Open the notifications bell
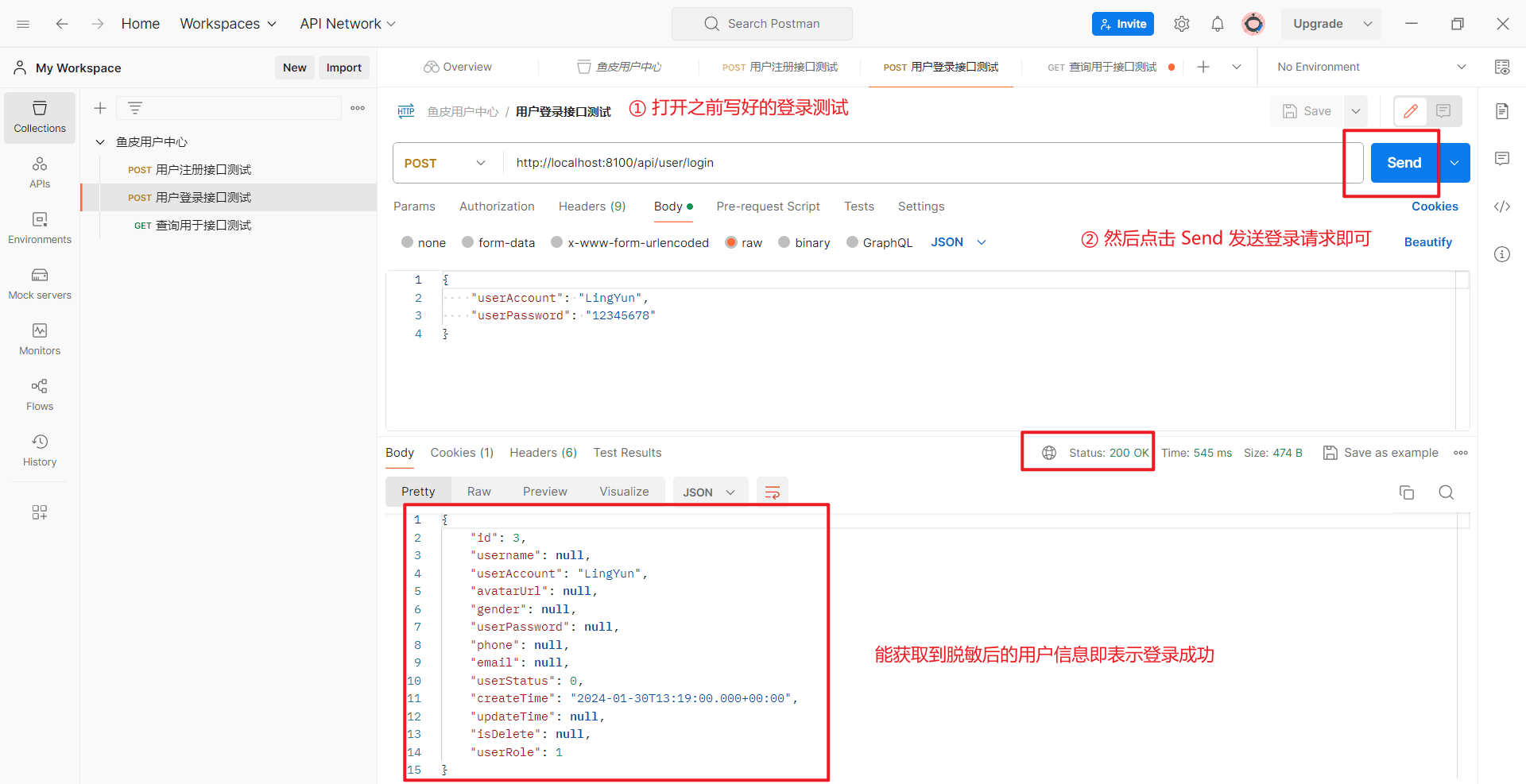The width and height of the screenshot is (1526, 784). 1217,24
